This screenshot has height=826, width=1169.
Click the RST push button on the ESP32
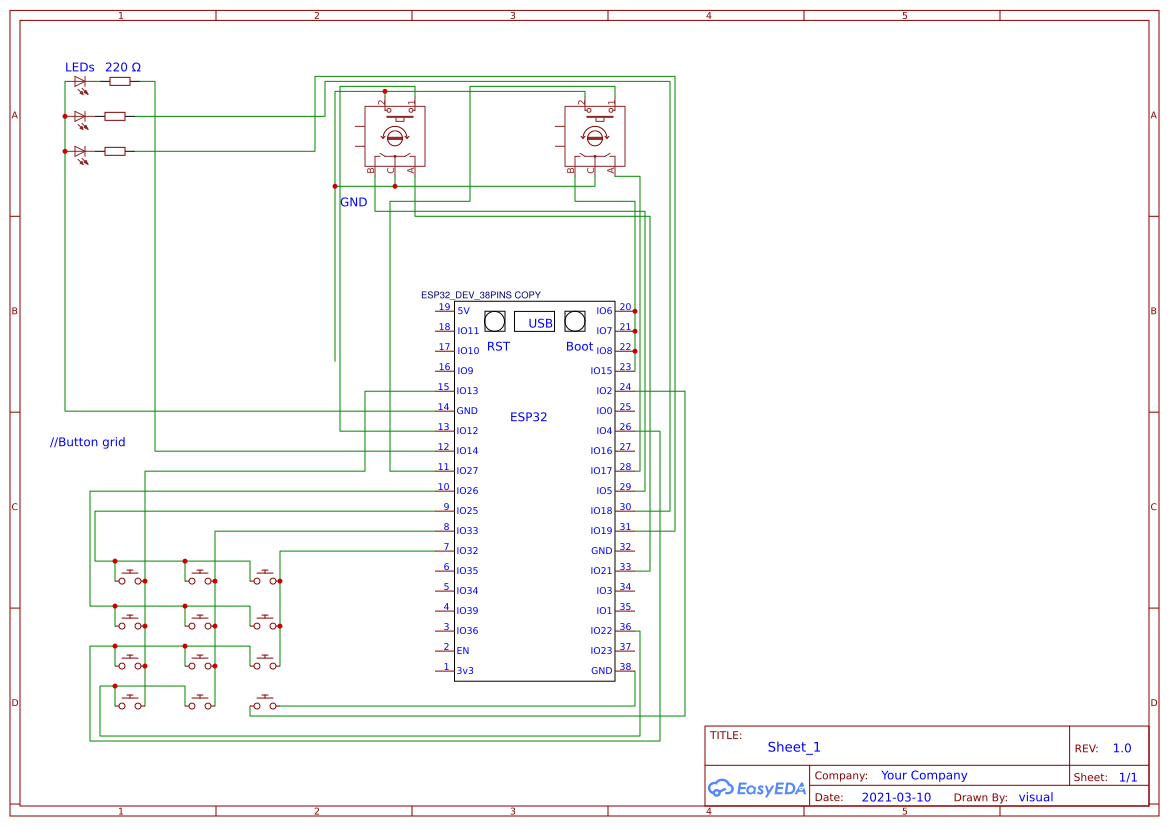494,321
